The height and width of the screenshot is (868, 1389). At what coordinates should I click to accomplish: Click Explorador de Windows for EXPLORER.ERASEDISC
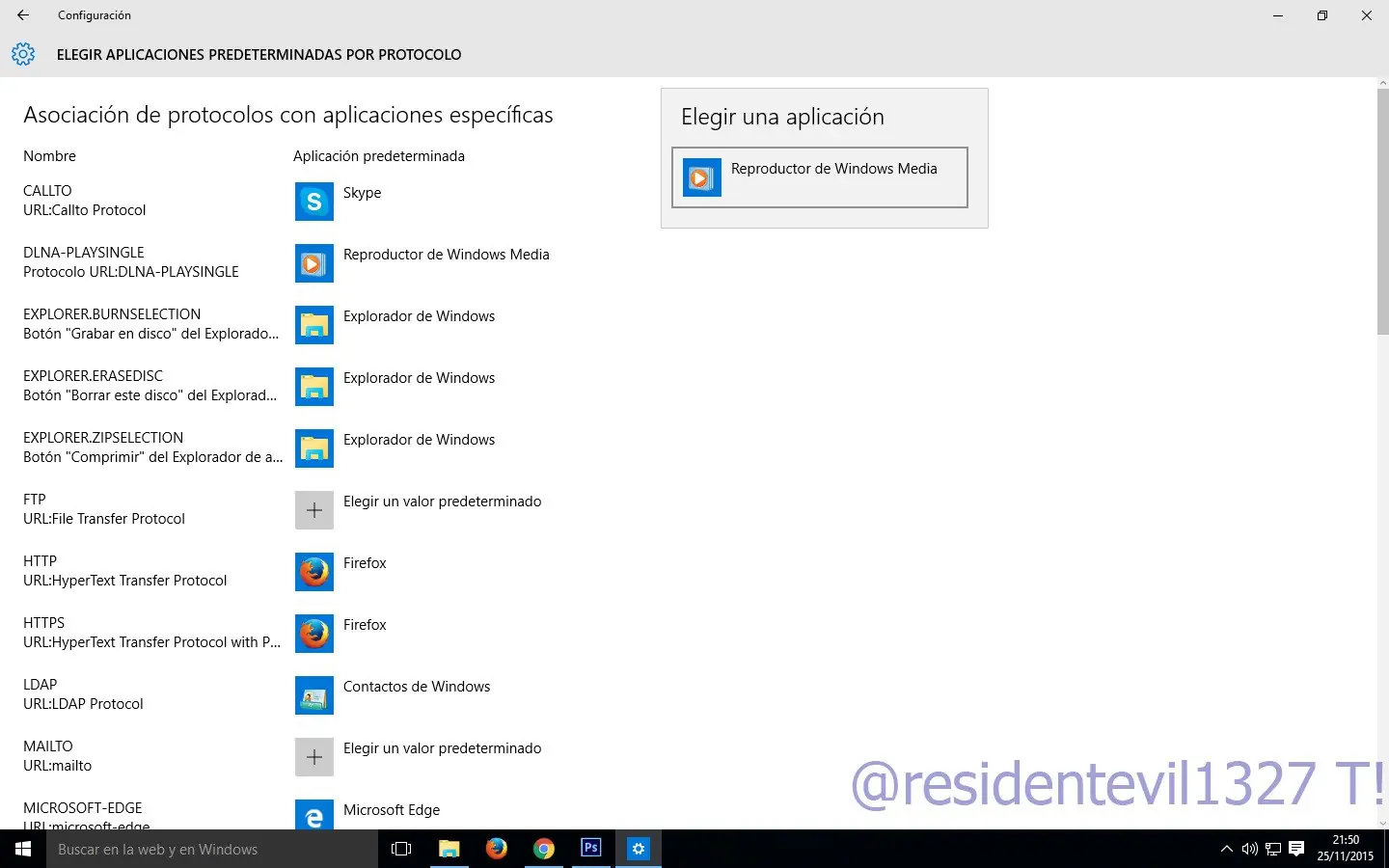pyautogui.click(x=420, y=378)
